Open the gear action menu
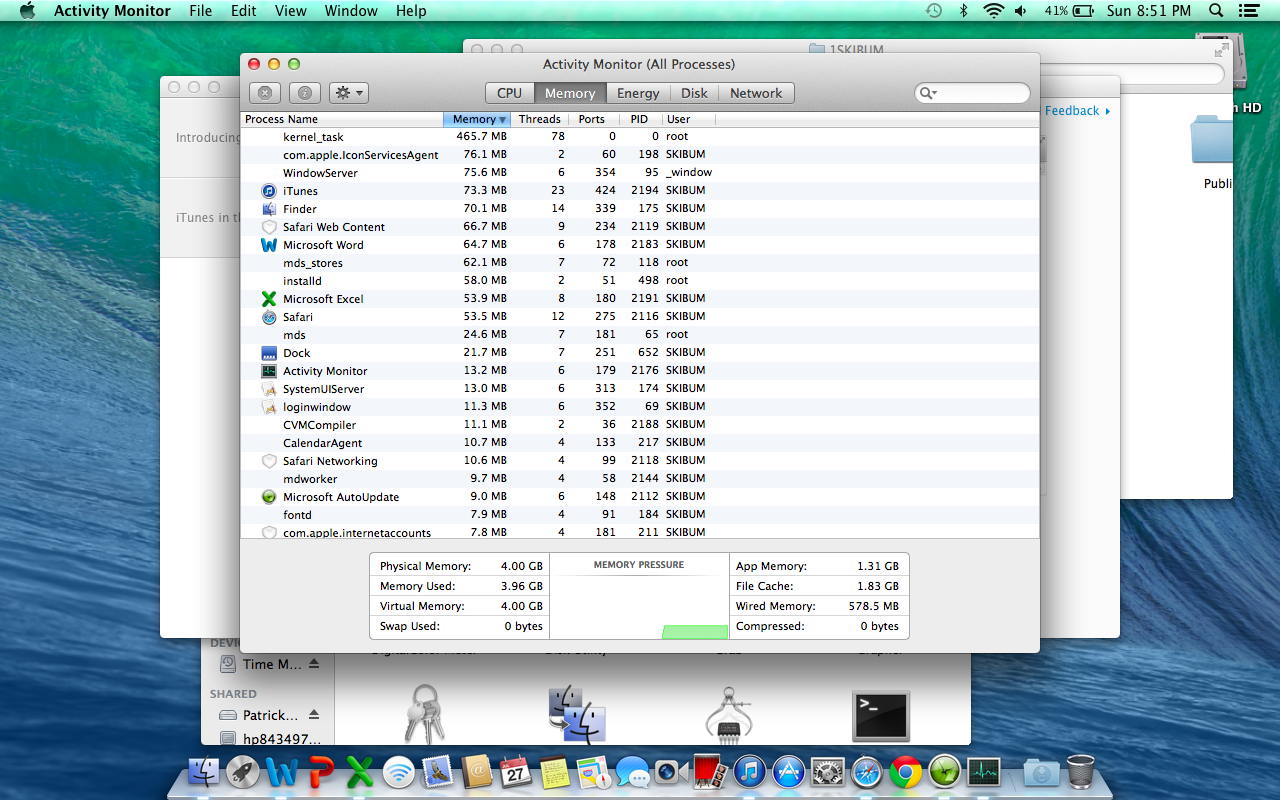Image resolution: width=1280 pixels, height=800 pixels. click(349, 93)
